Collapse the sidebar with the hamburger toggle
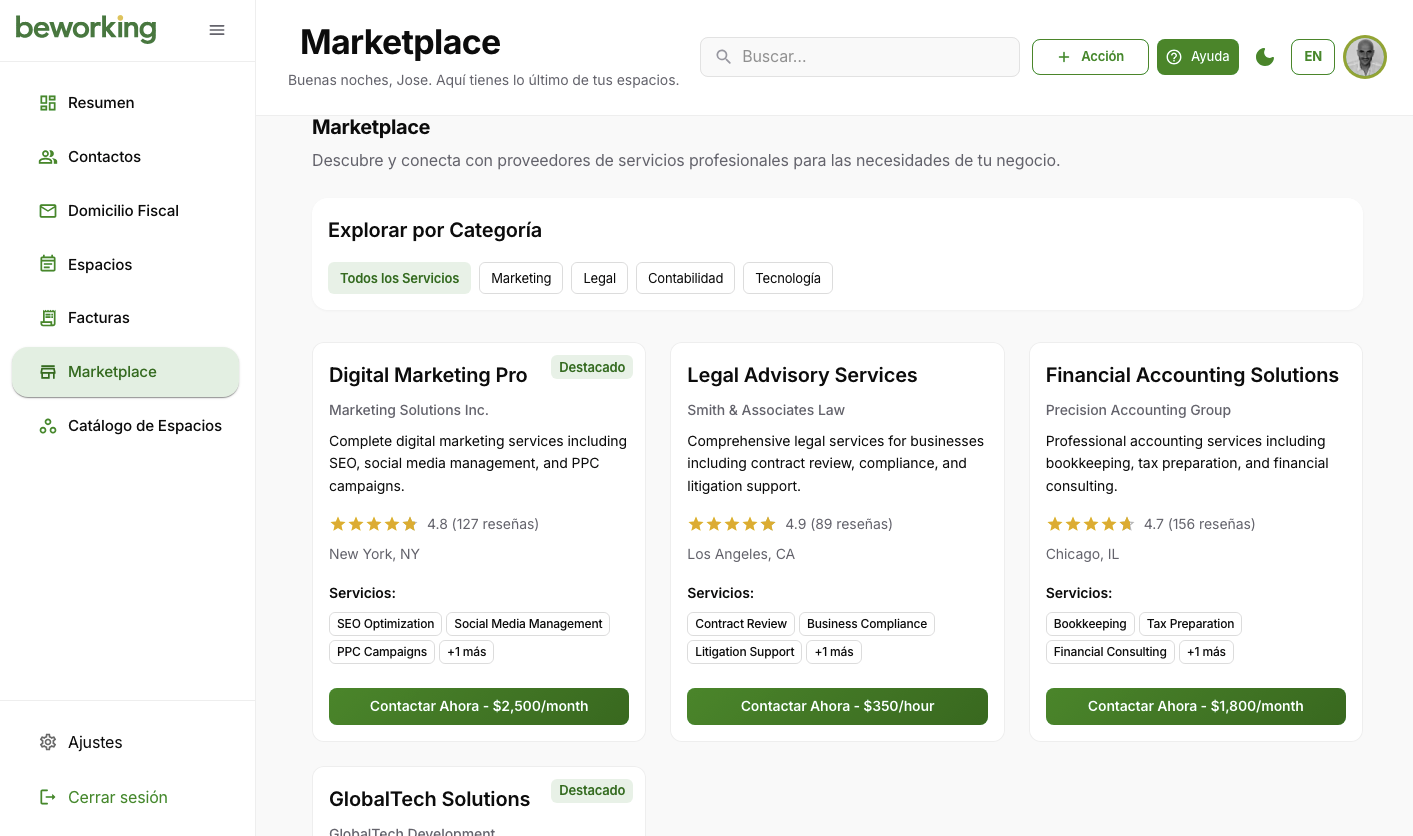1413x836 pixels. click(x=217, y=30)
